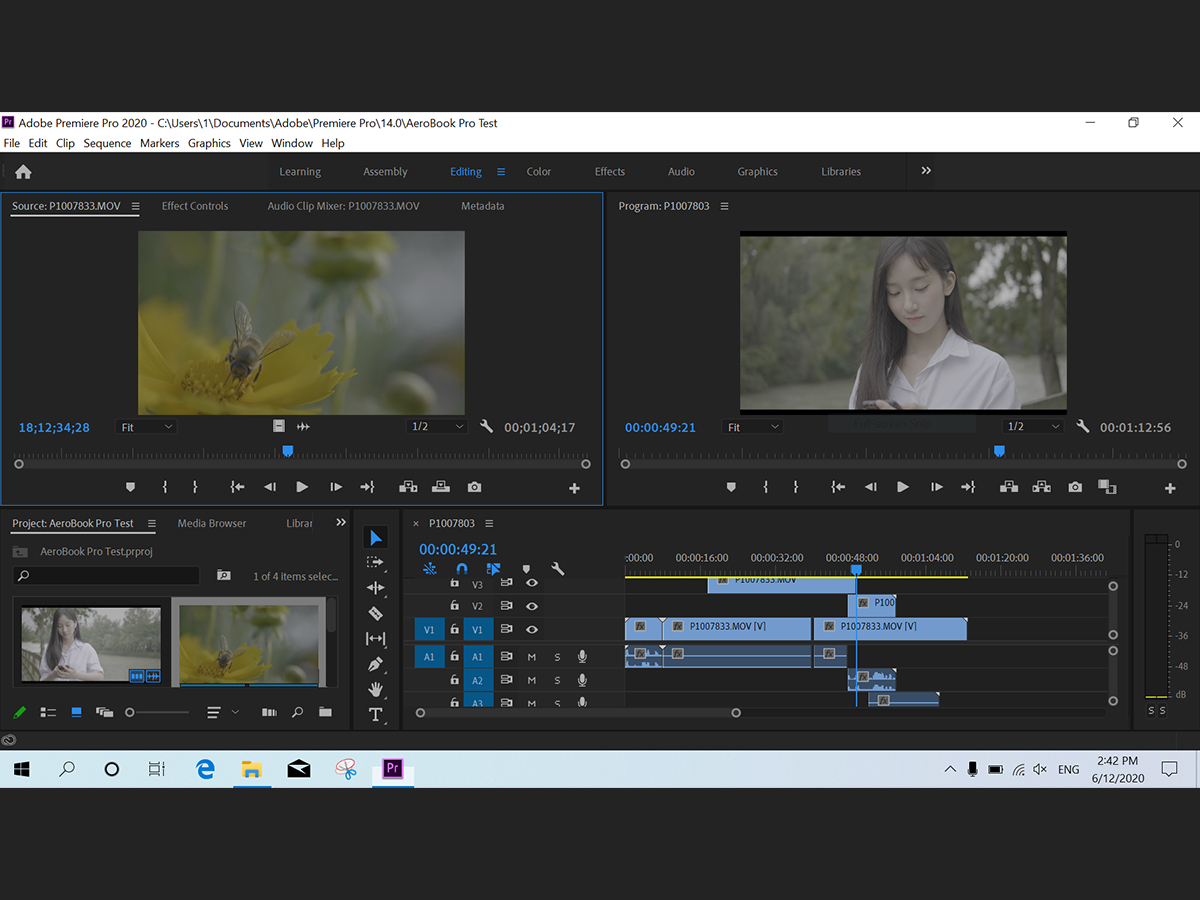
Task: Go to the Premiere Pro Home screen
Action: click(x=23, y=172)
